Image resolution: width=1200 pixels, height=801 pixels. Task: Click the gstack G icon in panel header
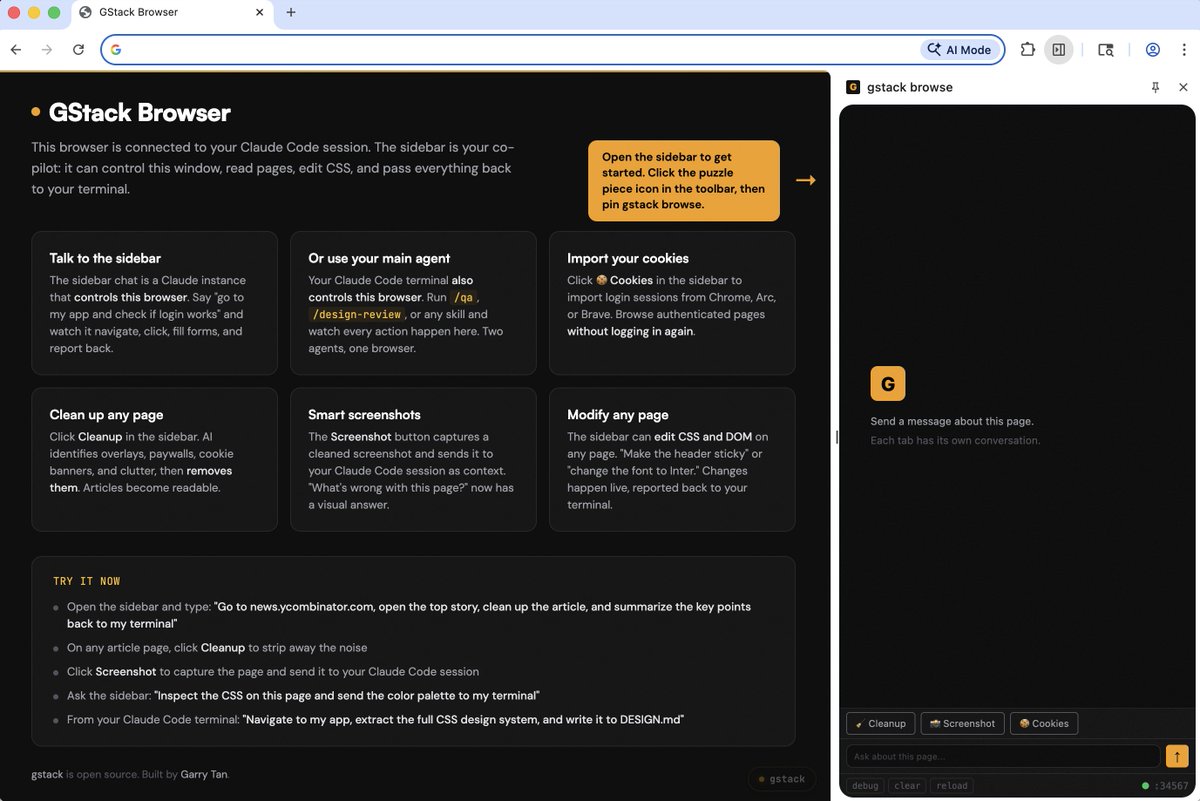click(x=853, y=87)
